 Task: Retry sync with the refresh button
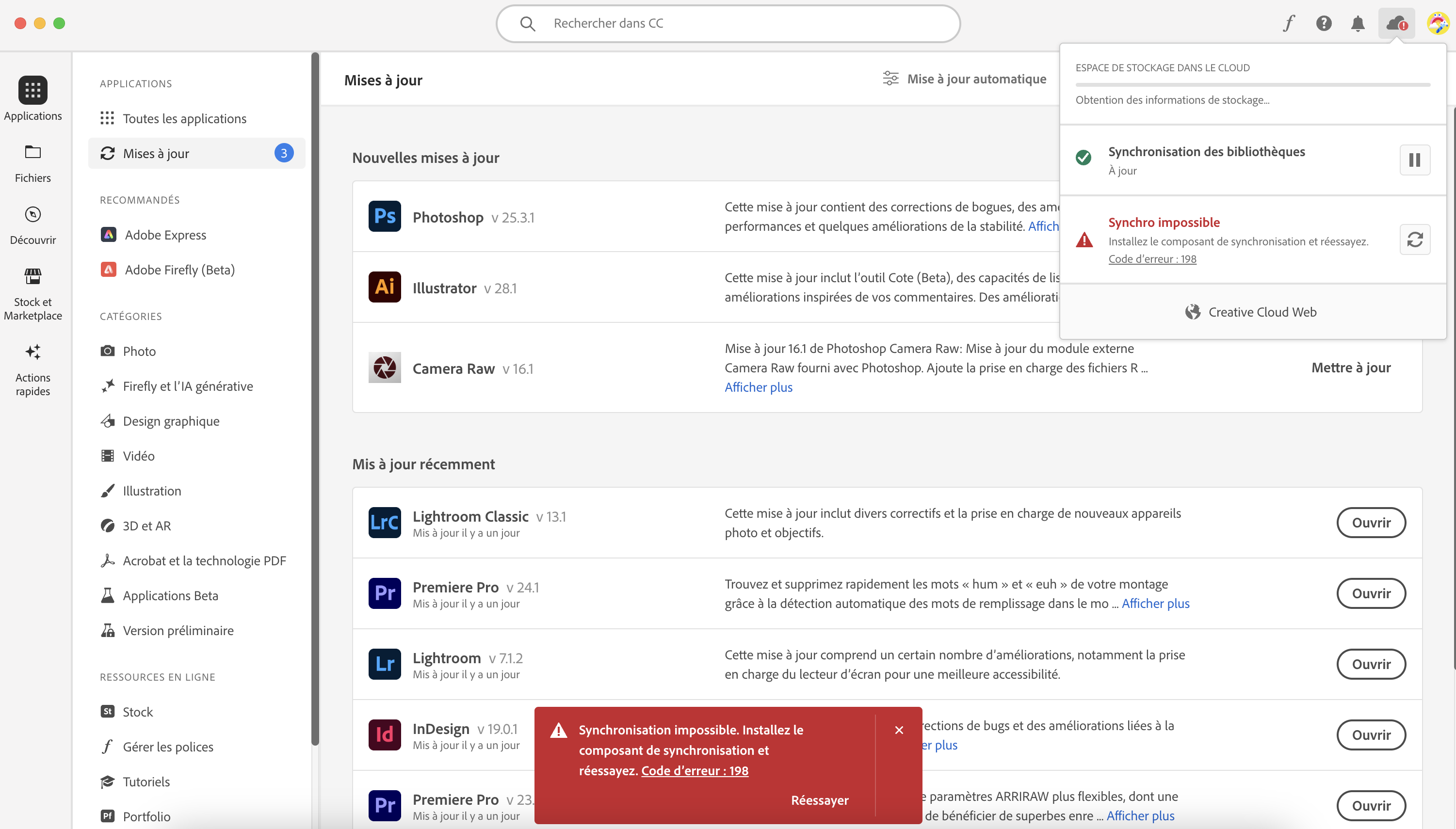click(x=1414, y=239)
